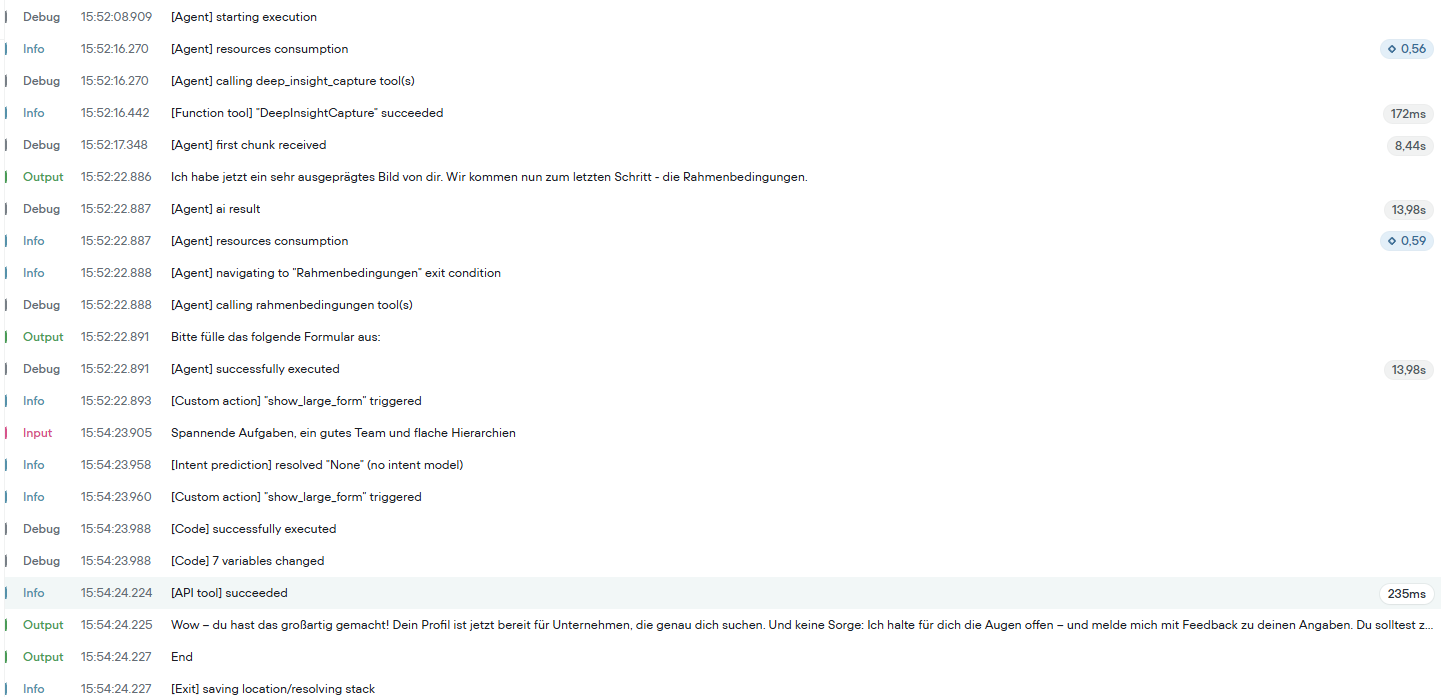The width and height of the screenshot is (1441, 697).
Task: Expand the calling deep_insight_capture tool(s) entry
Action: click(722, 81)
